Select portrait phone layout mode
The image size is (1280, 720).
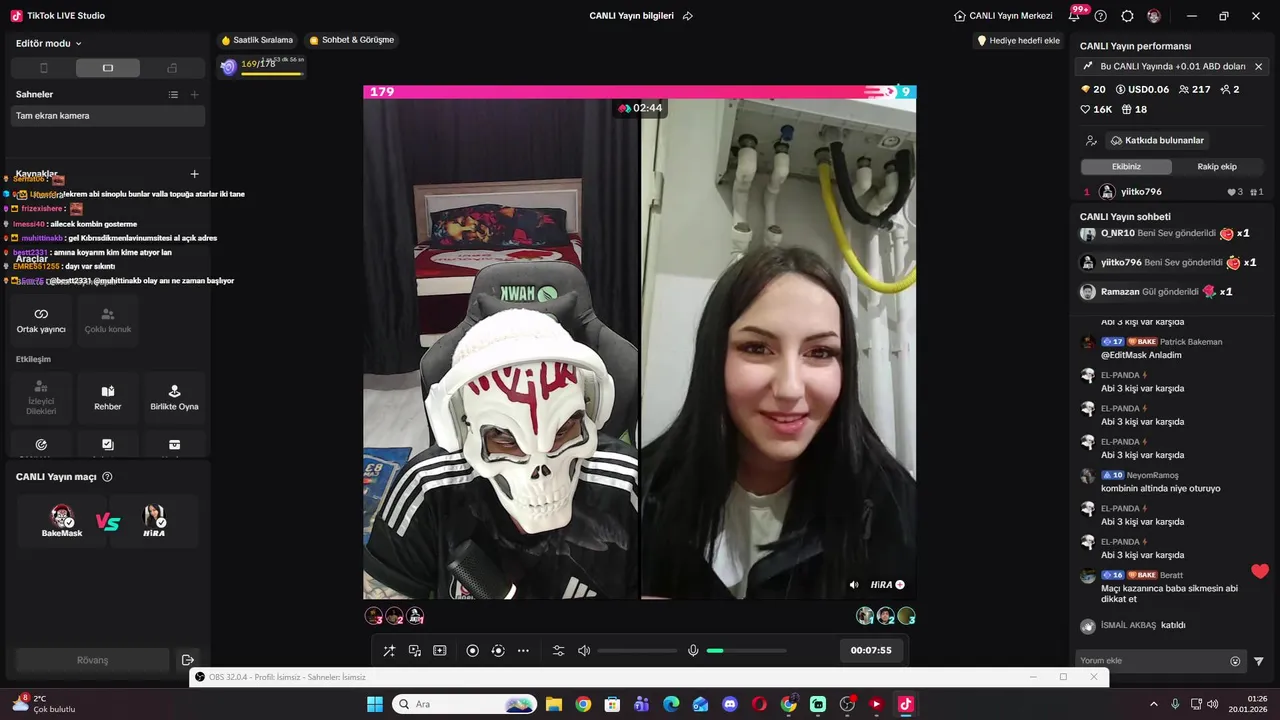tap(43, 68)
